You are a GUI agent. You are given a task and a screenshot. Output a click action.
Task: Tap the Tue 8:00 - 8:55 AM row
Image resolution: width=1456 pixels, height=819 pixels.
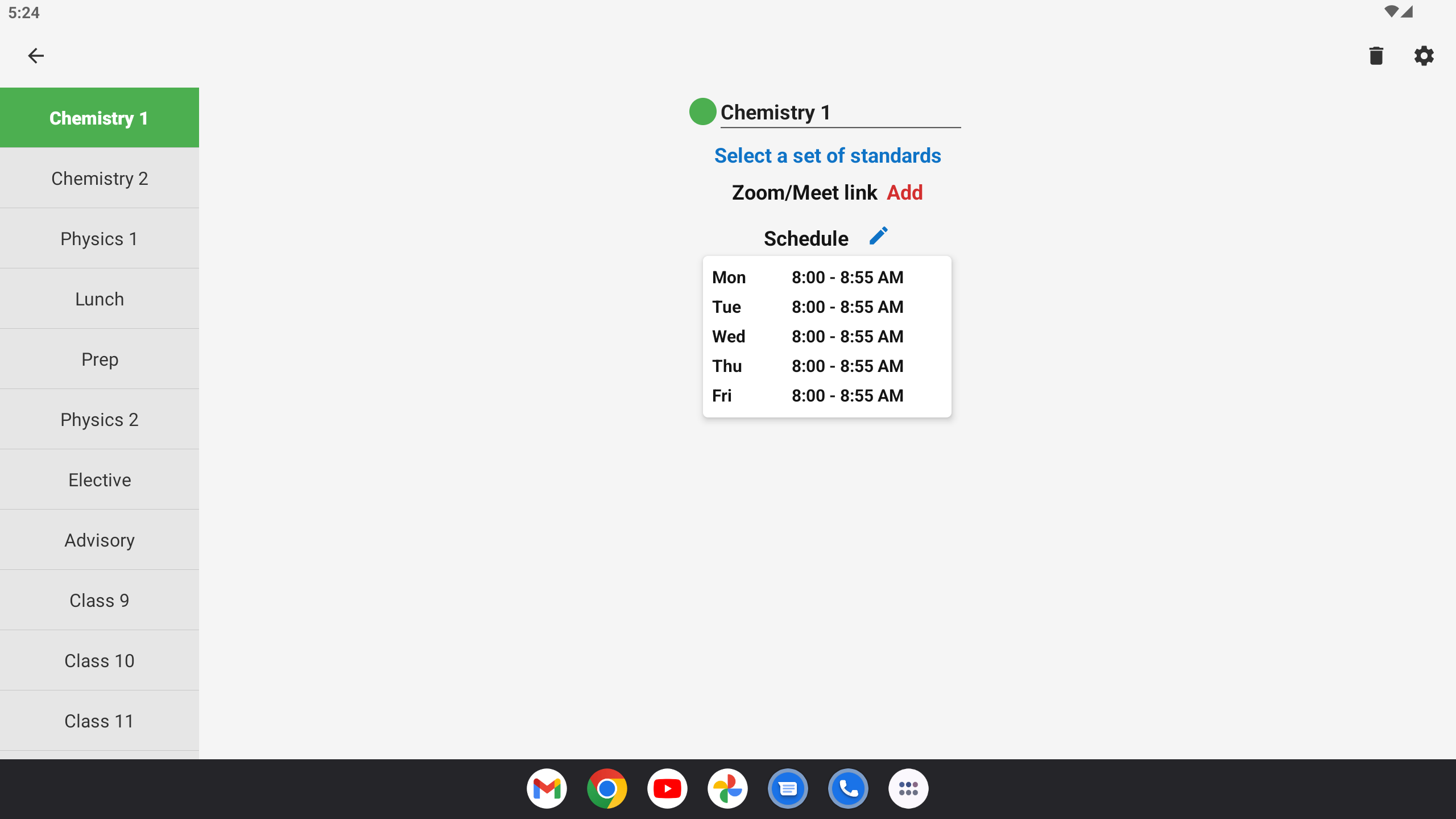point(827,307)
